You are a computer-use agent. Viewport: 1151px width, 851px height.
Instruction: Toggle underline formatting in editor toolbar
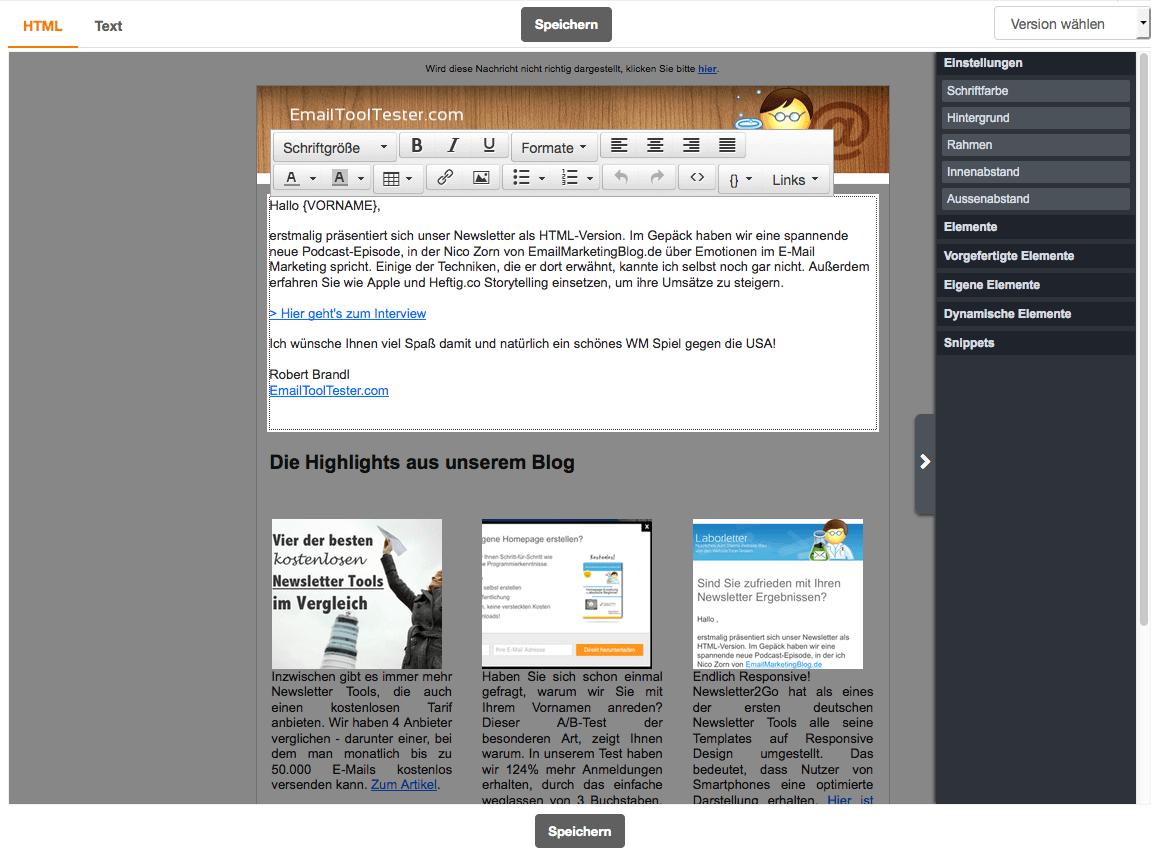pyautogui.click(x=489, y=146)
